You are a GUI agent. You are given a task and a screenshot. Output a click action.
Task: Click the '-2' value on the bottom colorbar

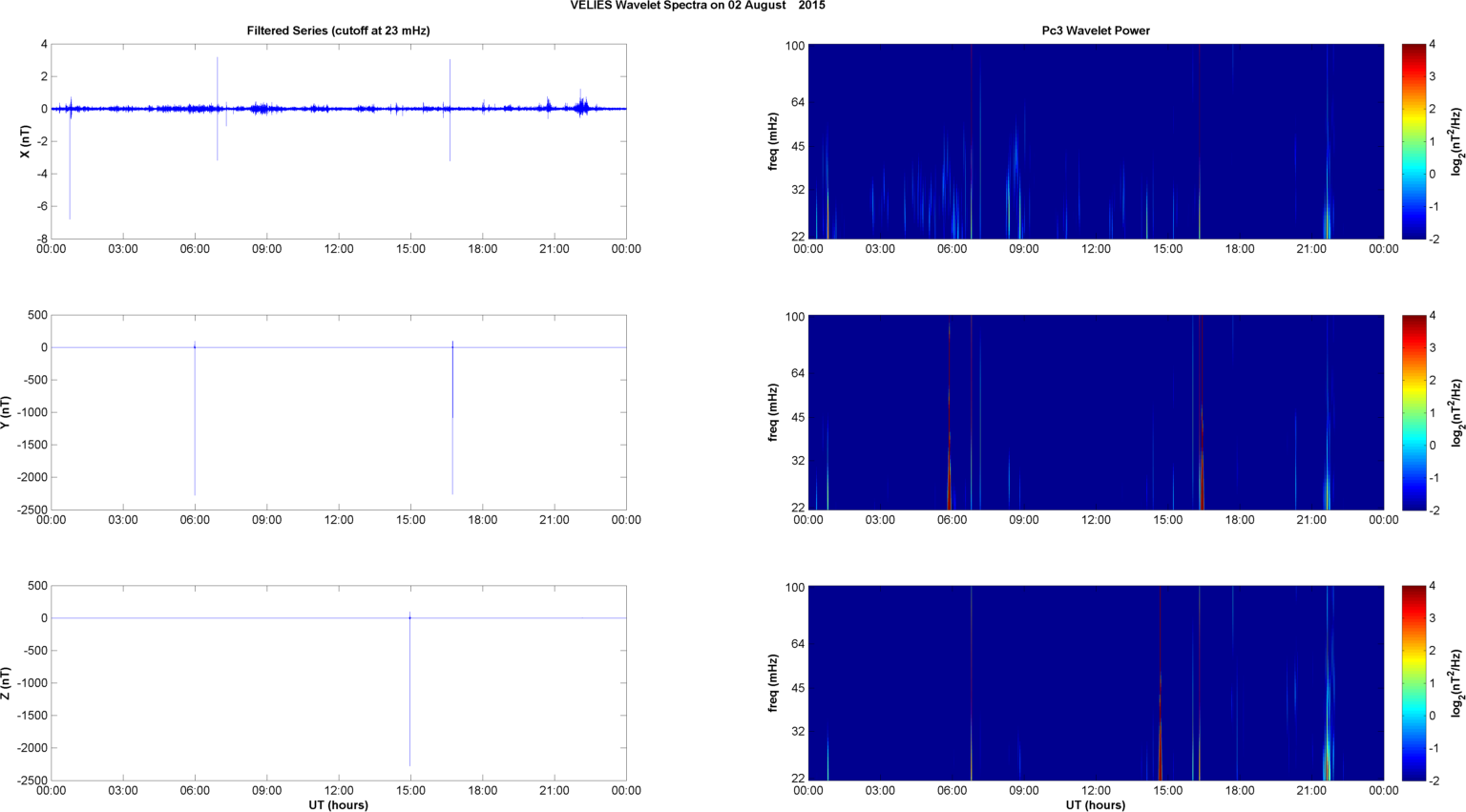pos(1433,781)
